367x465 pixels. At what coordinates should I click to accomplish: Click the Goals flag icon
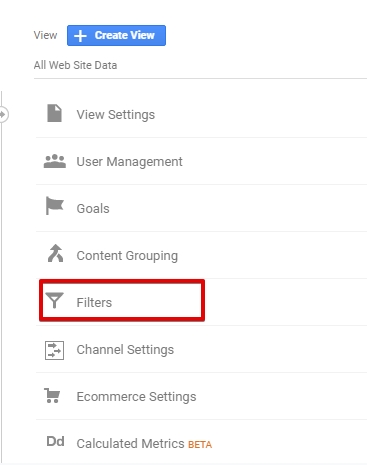55,205
